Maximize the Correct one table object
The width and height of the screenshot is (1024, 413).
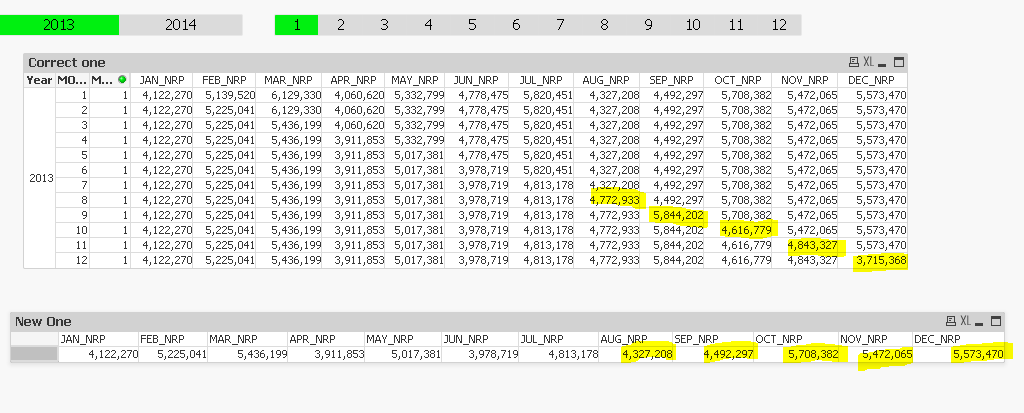[899, 63]
